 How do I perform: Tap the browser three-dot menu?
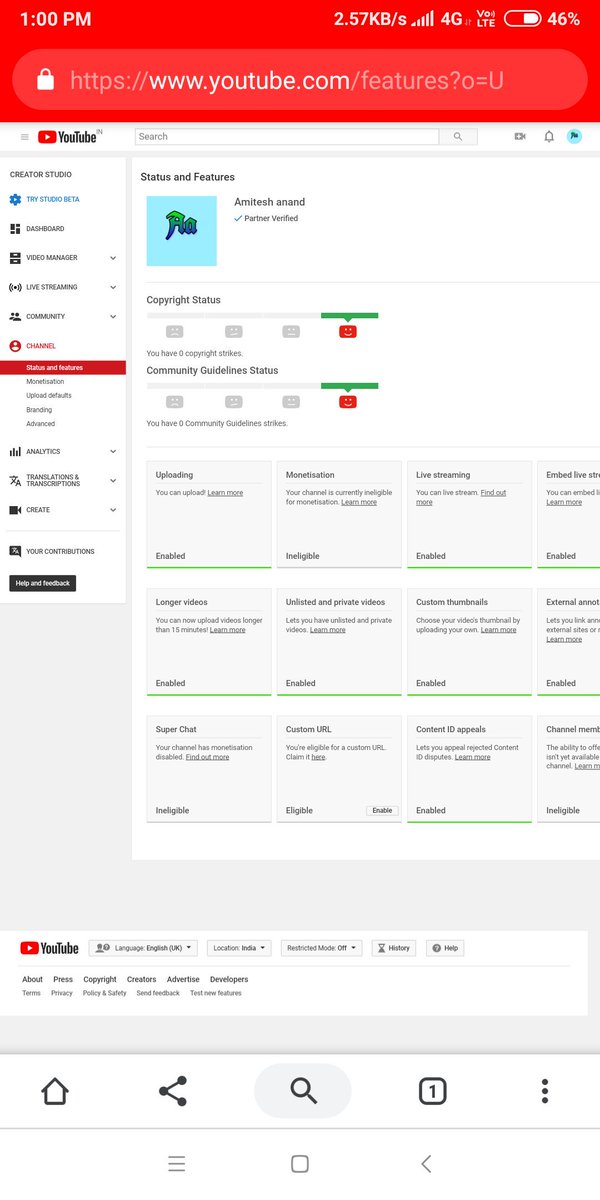[545, 1091]
